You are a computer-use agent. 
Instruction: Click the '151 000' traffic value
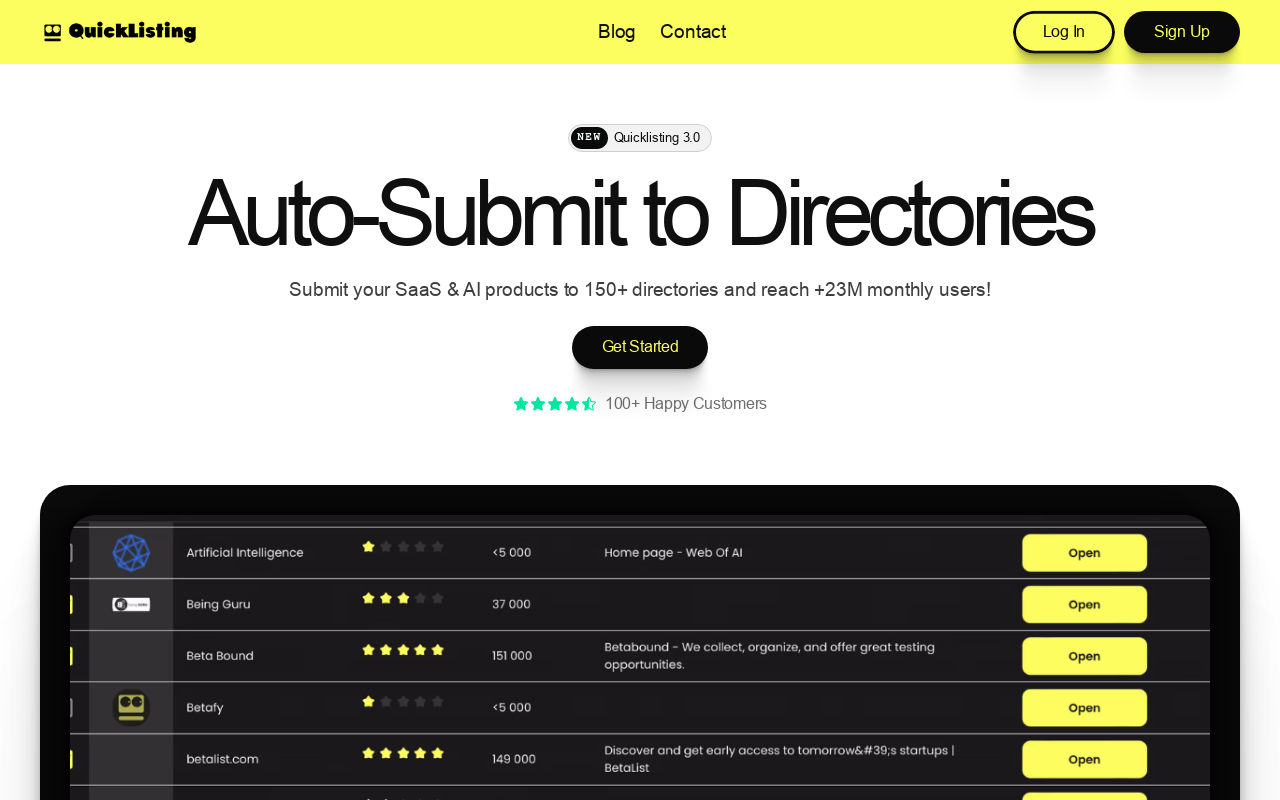(x=512, y=656)
